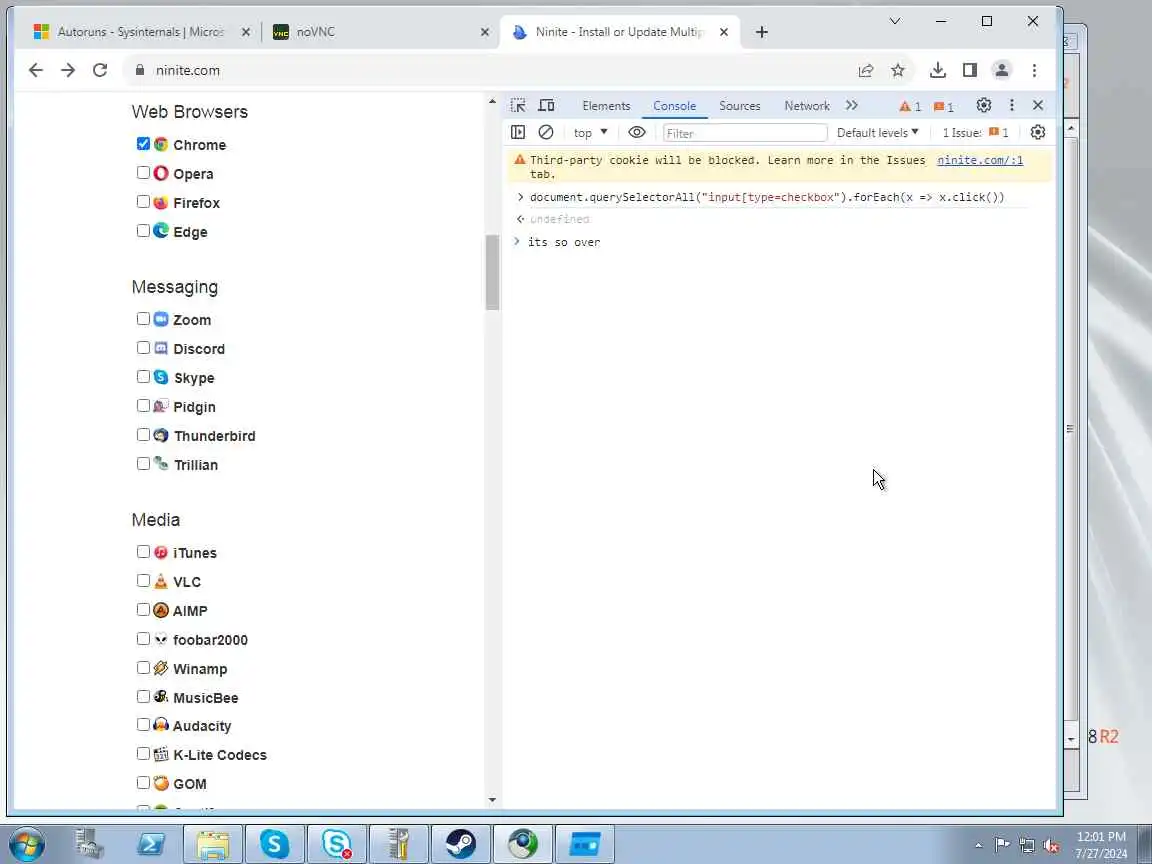1152x864 pixels.
Task: Go forward using the browser arrow
Action: (x=68, y=70)
